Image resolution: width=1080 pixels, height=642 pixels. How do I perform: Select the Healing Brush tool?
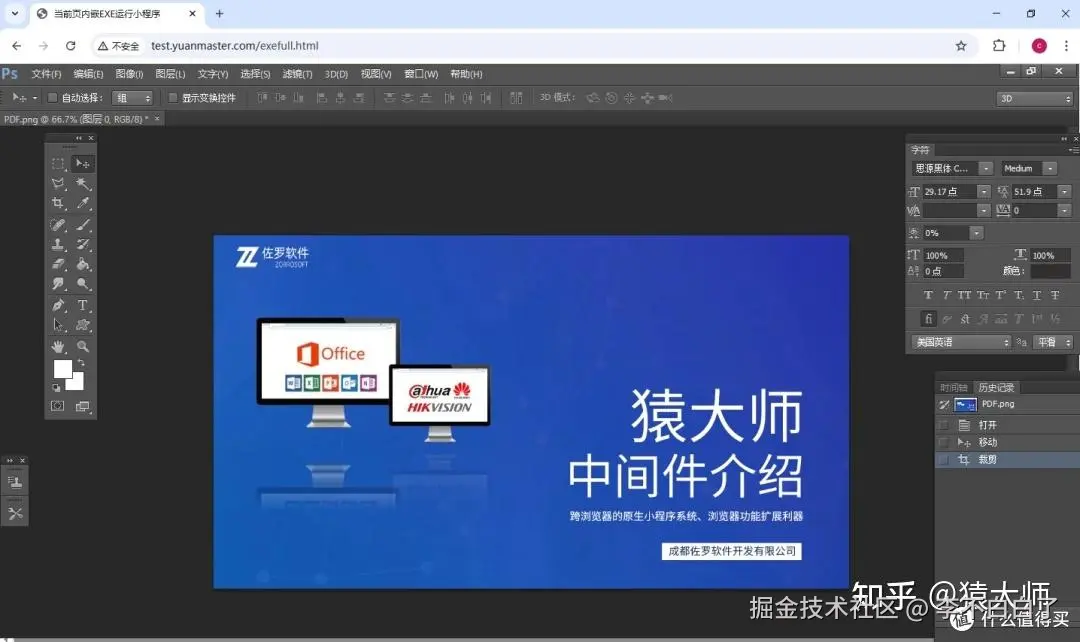pyautogui.click(x=58, y=225)
